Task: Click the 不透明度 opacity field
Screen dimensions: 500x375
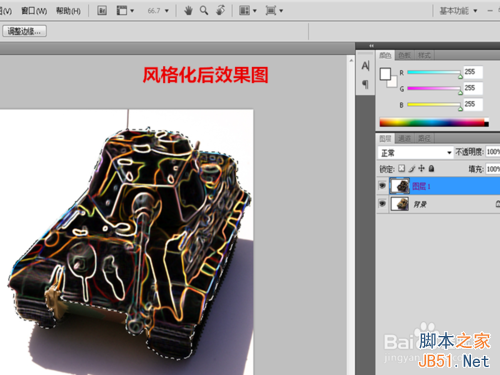Action: [493, 152]
